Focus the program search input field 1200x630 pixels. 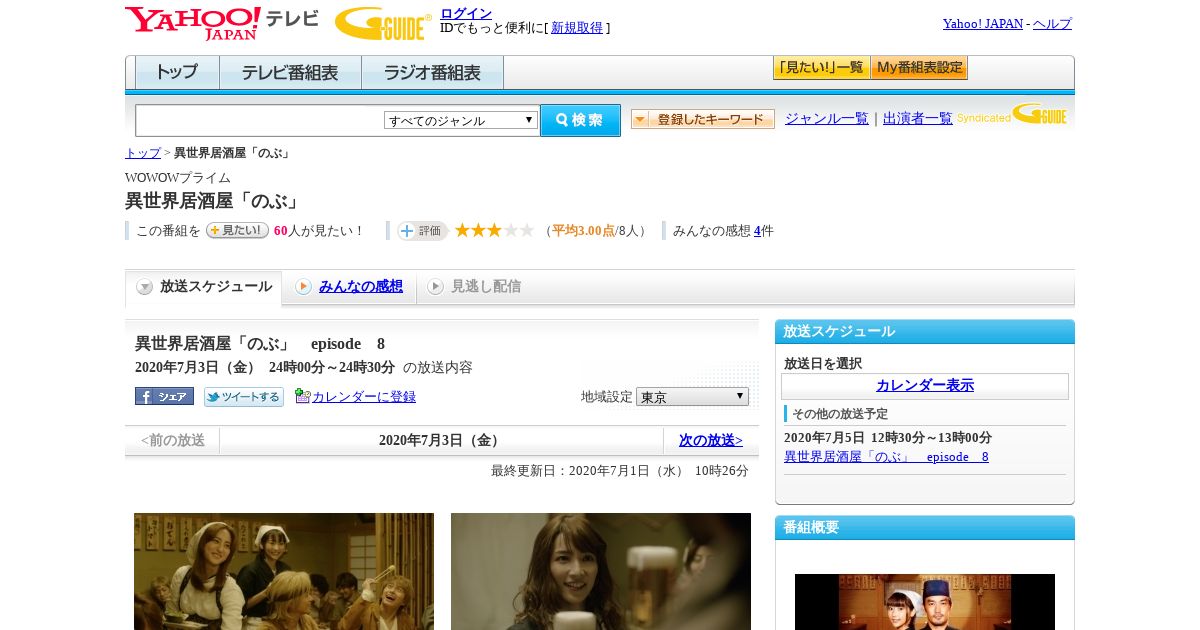click(259, 120)
